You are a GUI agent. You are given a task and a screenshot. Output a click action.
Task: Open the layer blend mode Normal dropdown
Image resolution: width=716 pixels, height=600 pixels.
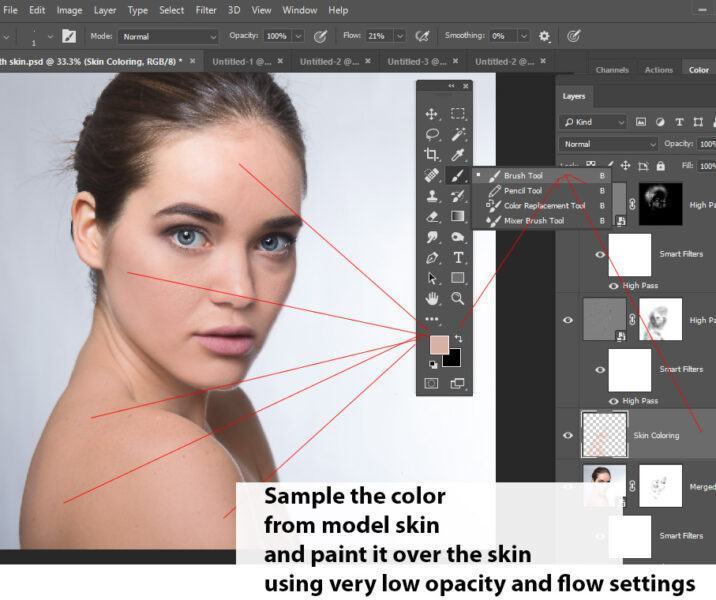click(608, 144)
